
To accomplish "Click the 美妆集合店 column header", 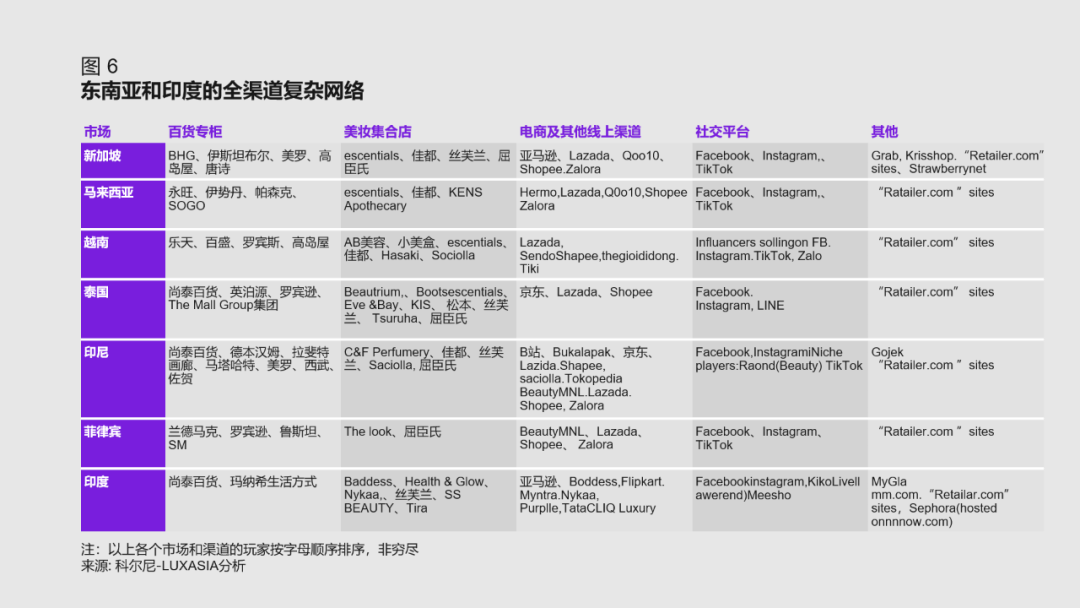I will pos(378,132).
